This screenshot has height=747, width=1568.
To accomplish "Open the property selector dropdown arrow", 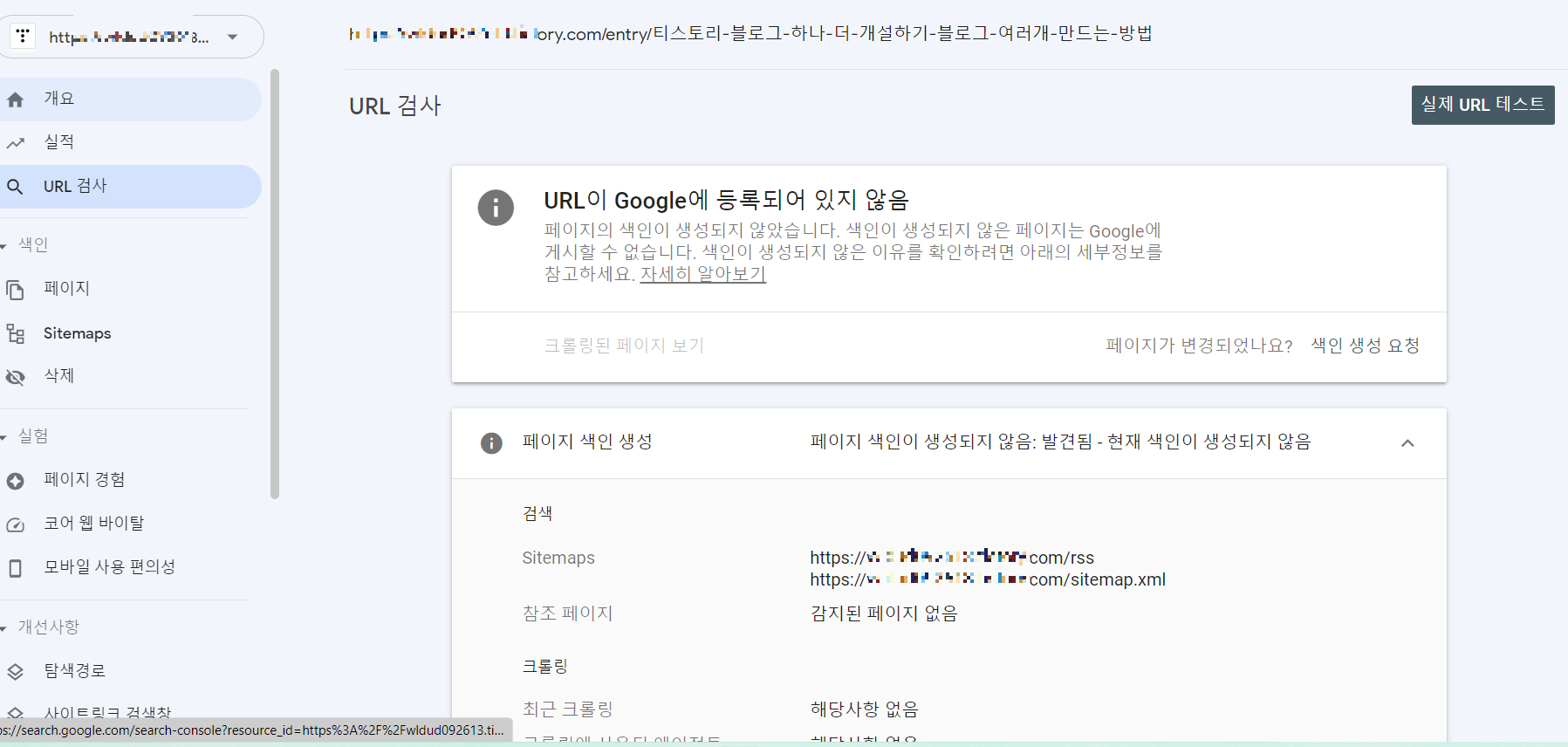I will coord(232,37).
